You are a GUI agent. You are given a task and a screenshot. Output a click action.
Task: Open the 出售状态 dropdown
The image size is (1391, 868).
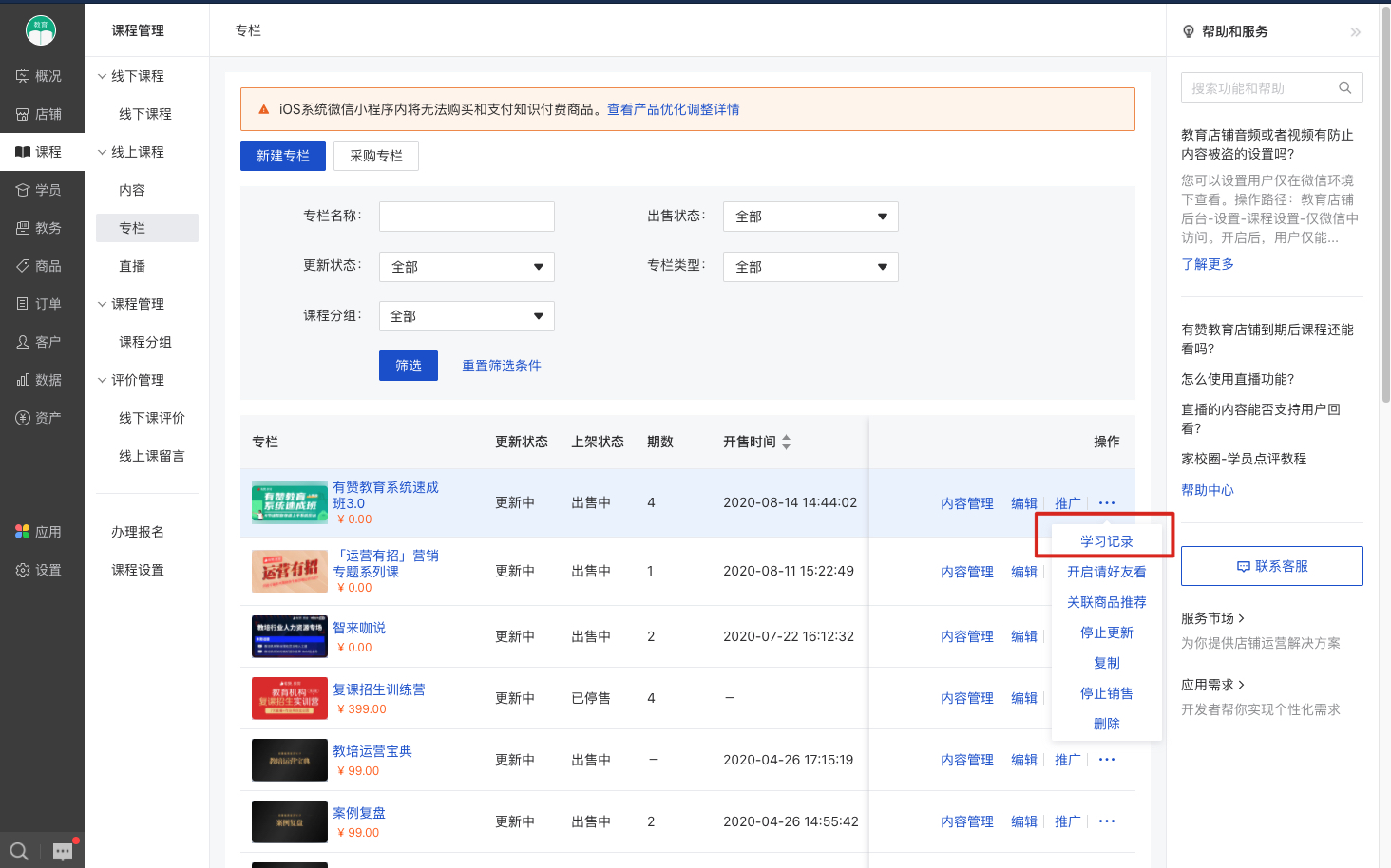pyautogui.click(x=810, y=217)
